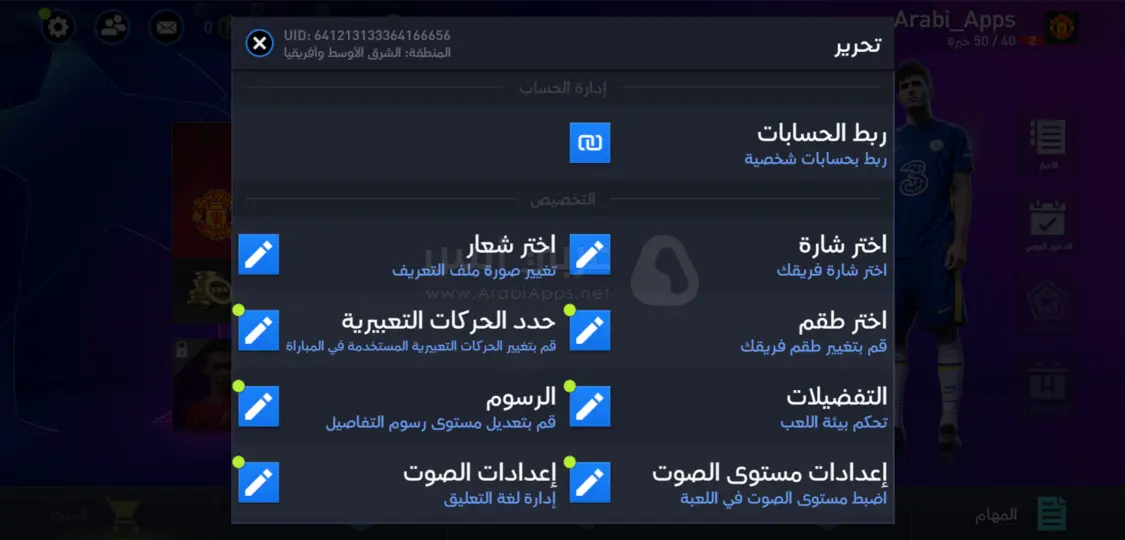Open the mail envelope icon in the top bar
Image resolution: width=1125 pixels, height=540 pixels.
coord(166,27)
